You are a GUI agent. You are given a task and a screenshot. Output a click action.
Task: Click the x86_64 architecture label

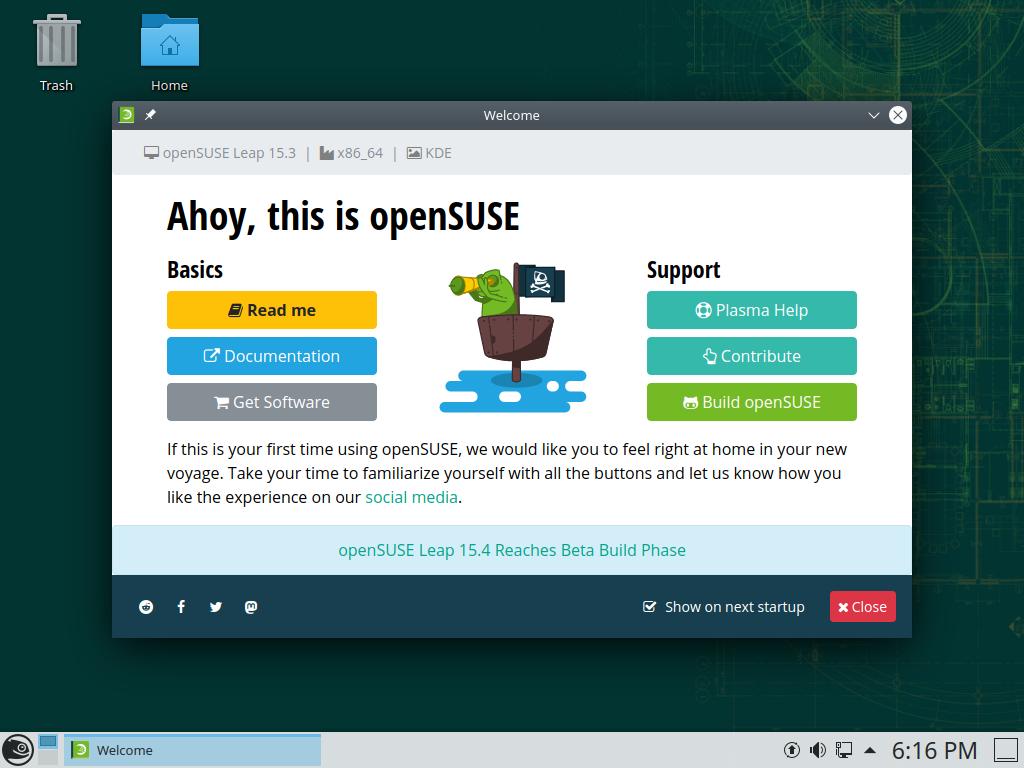[360, 153]
